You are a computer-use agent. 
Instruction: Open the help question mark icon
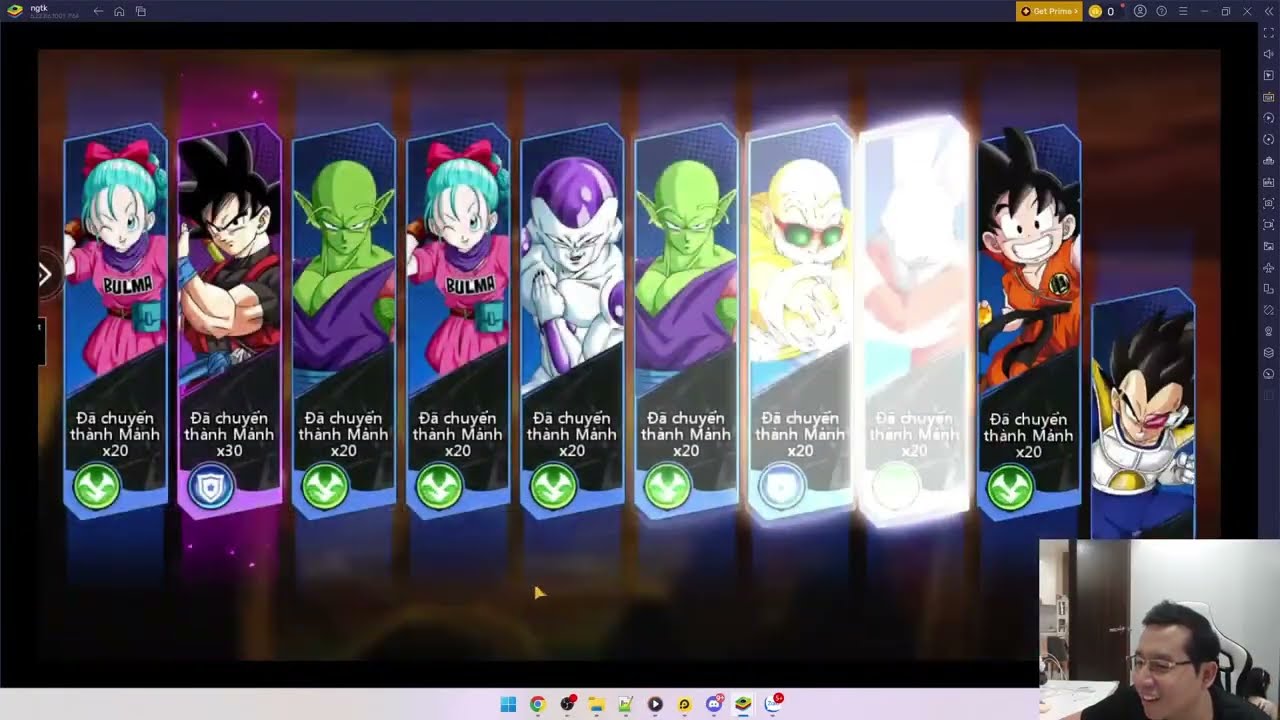click(1161, 11)
